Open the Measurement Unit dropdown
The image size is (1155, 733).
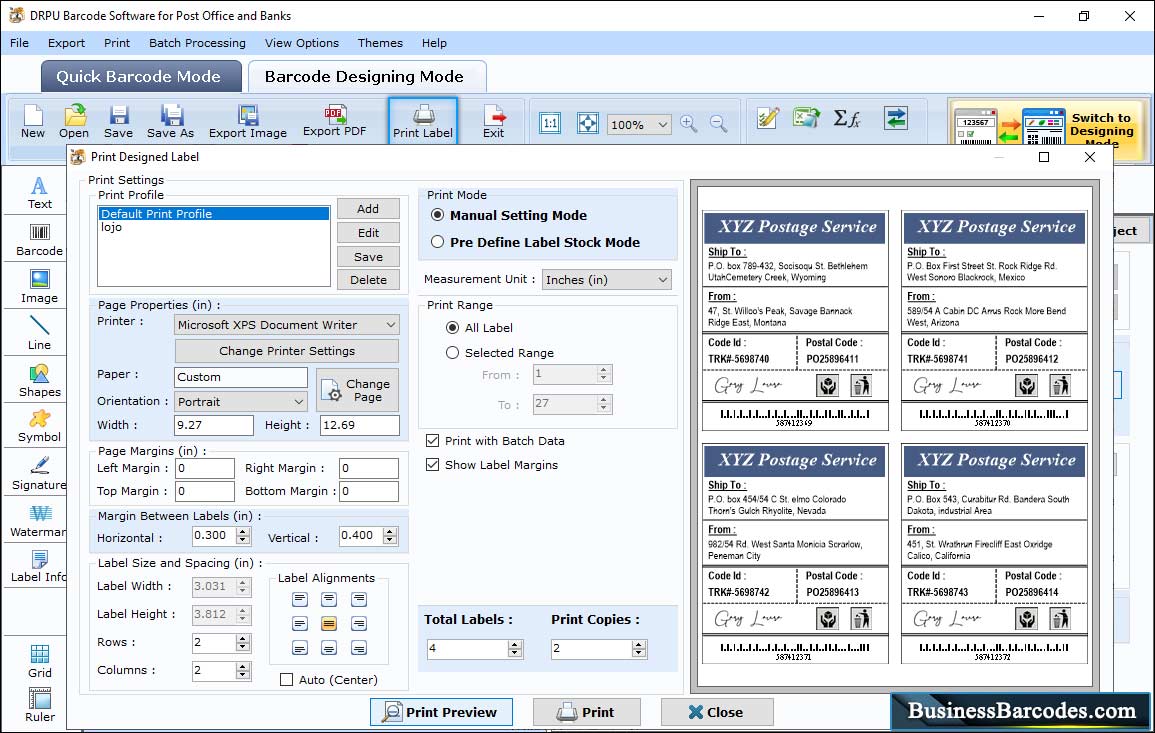[607, 280]
